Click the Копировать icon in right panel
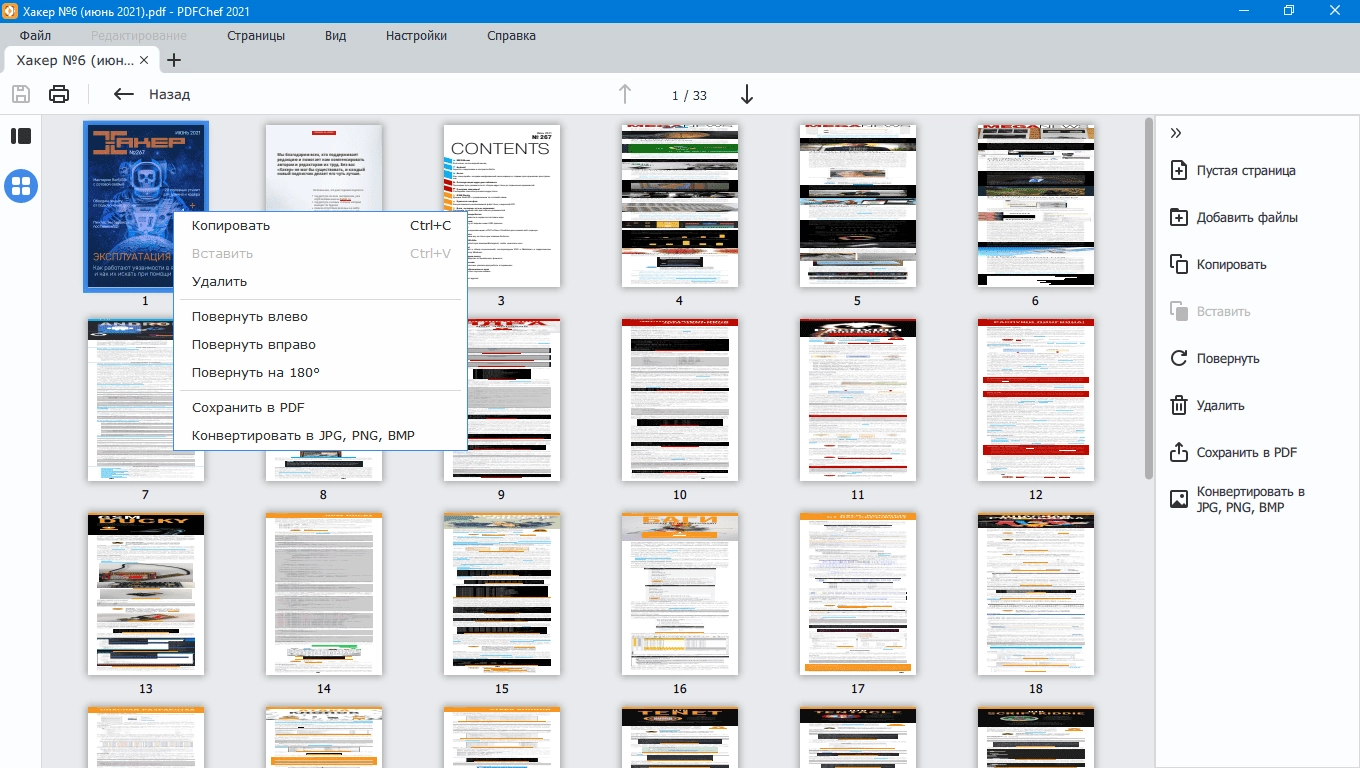This screenshot has width=1360, height=768. (1178, 264)
